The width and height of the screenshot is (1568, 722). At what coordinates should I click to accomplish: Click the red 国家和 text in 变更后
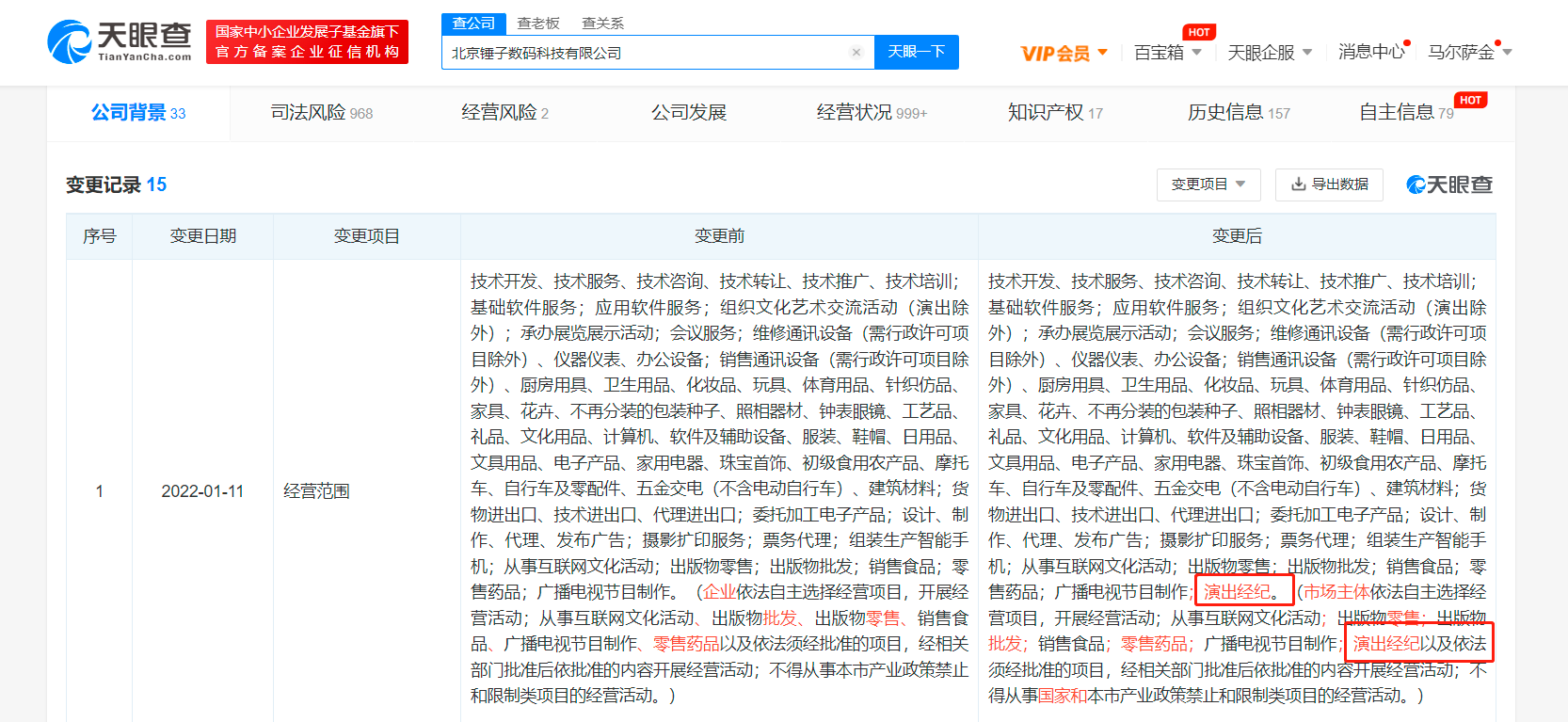click(x=1063, y=696)
